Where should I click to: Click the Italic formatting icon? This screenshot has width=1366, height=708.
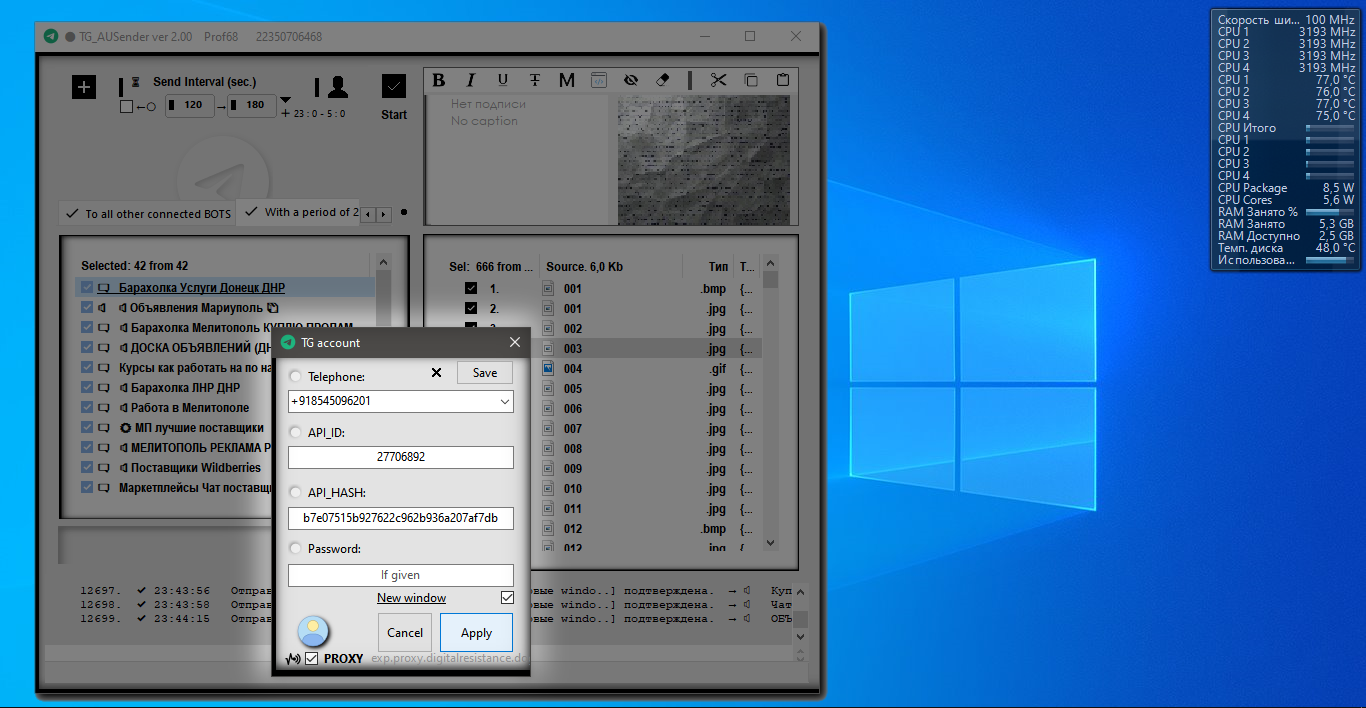click(x=471, y=81)
